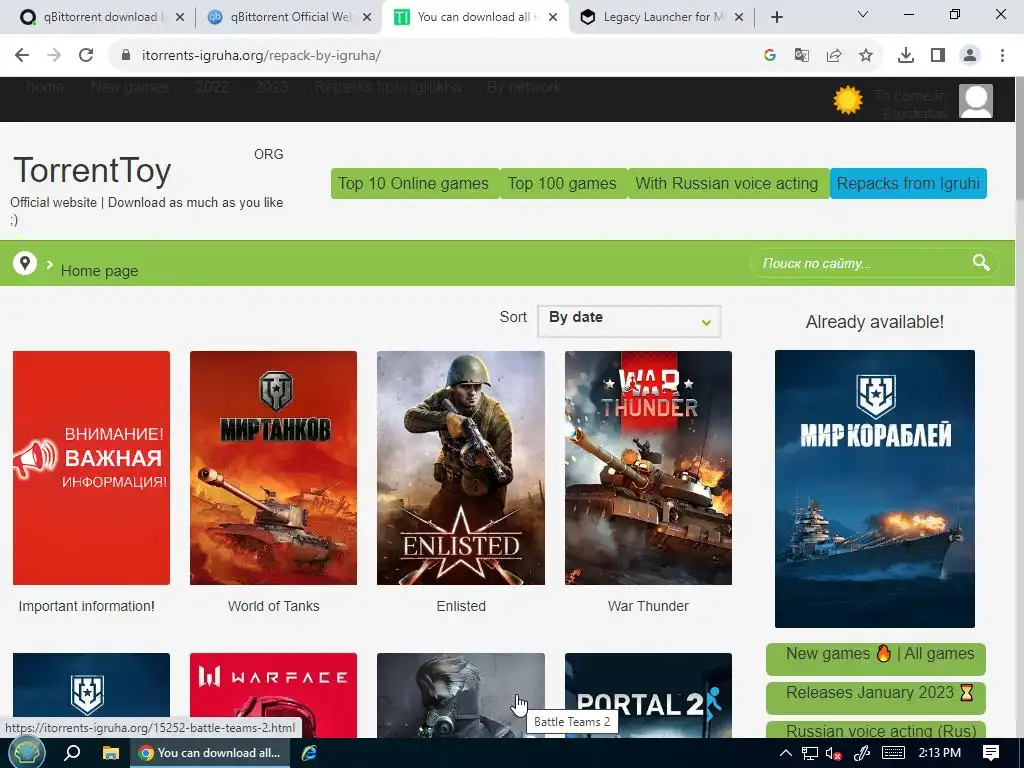Viewport: 1024px width, 768px height.
Task: Toggle the sun day/night theme icon
Action: [848, 101]
